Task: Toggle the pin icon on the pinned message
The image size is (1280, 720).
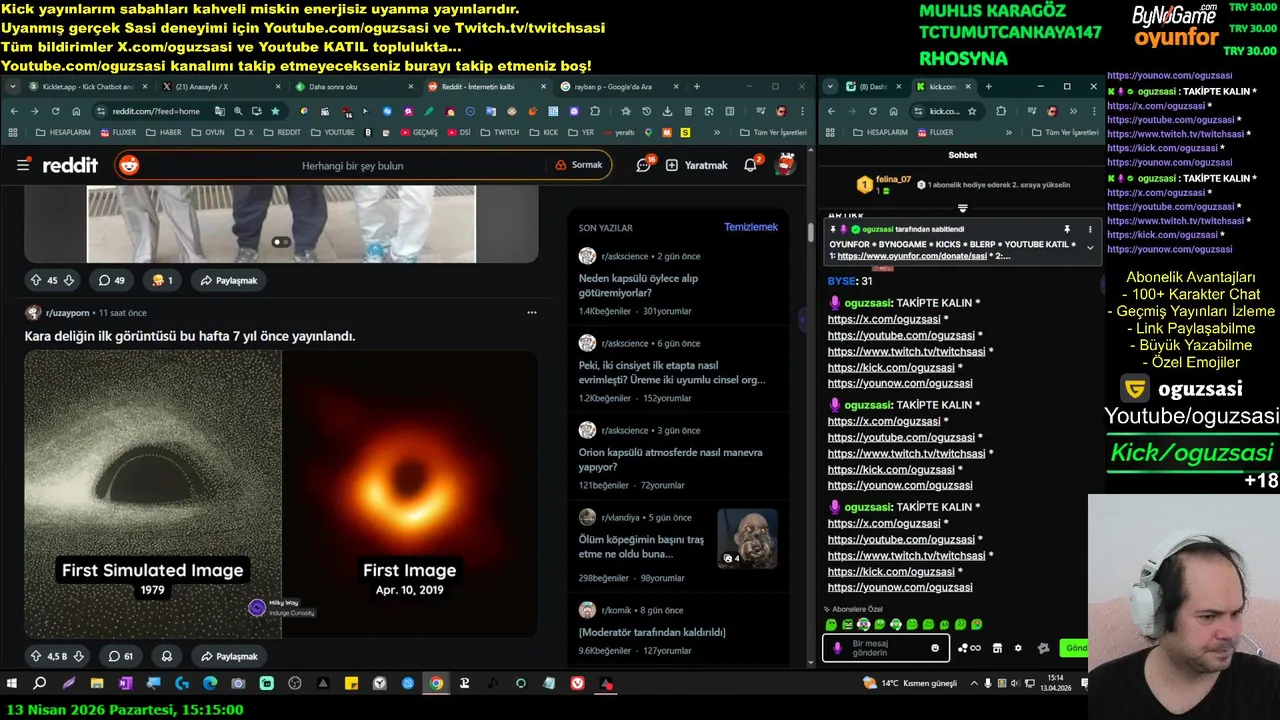Action: click(1067, 229)
